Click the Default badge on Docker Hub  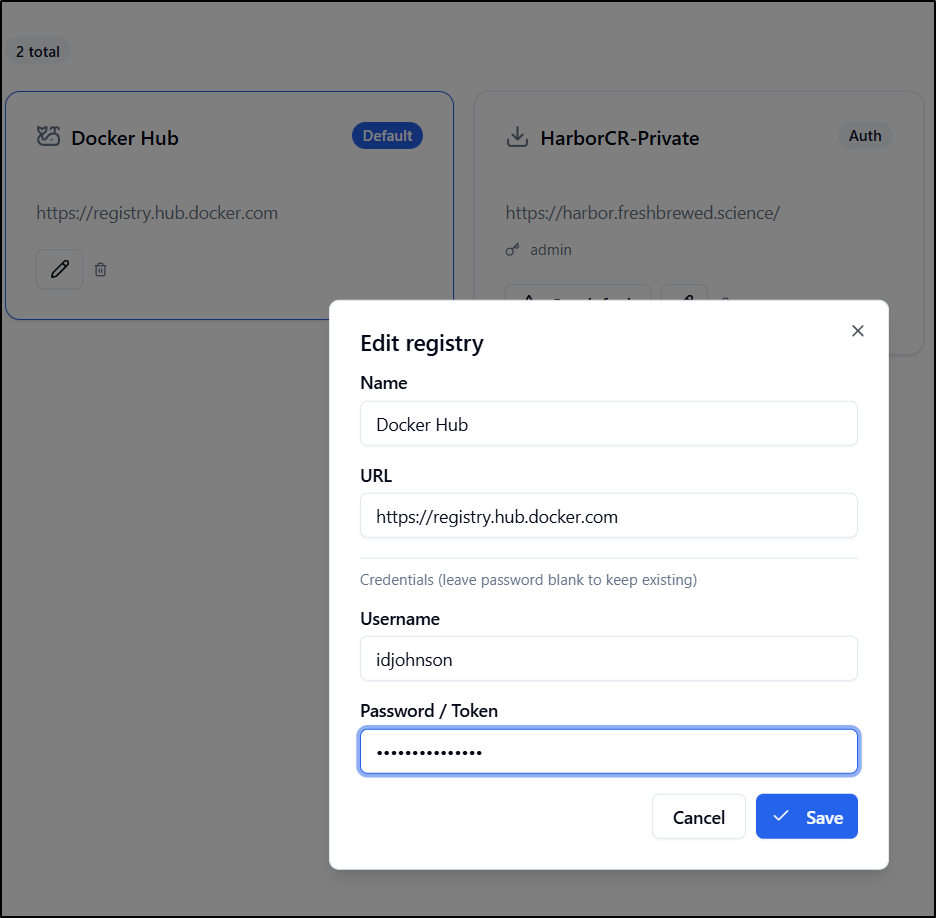pyautogui.click(x=387, y=136)
